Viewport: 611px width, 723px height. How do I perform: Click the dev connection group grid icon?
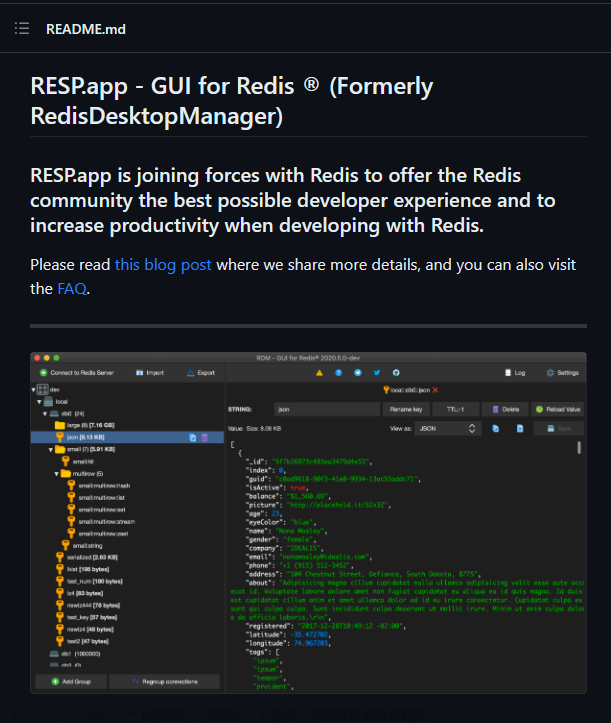pos(43,390)
